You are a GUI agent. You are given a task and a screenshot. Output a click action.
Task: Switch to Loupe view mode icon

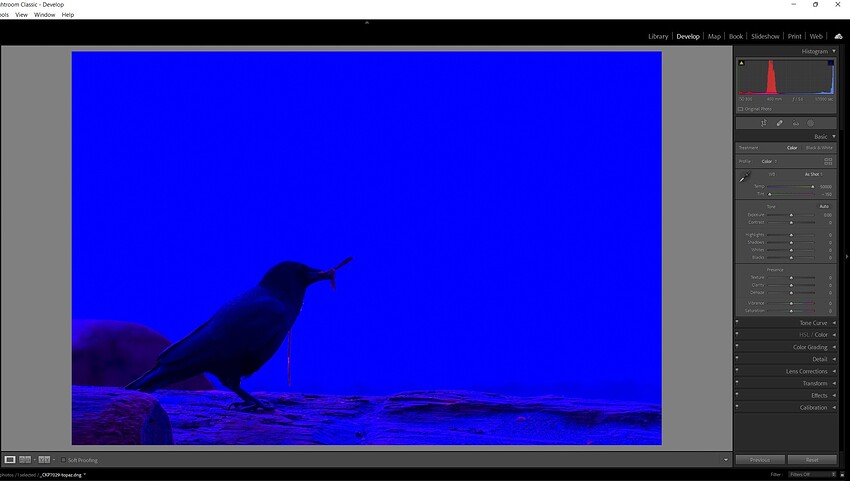pyautogui.click(x=10, y=460)
